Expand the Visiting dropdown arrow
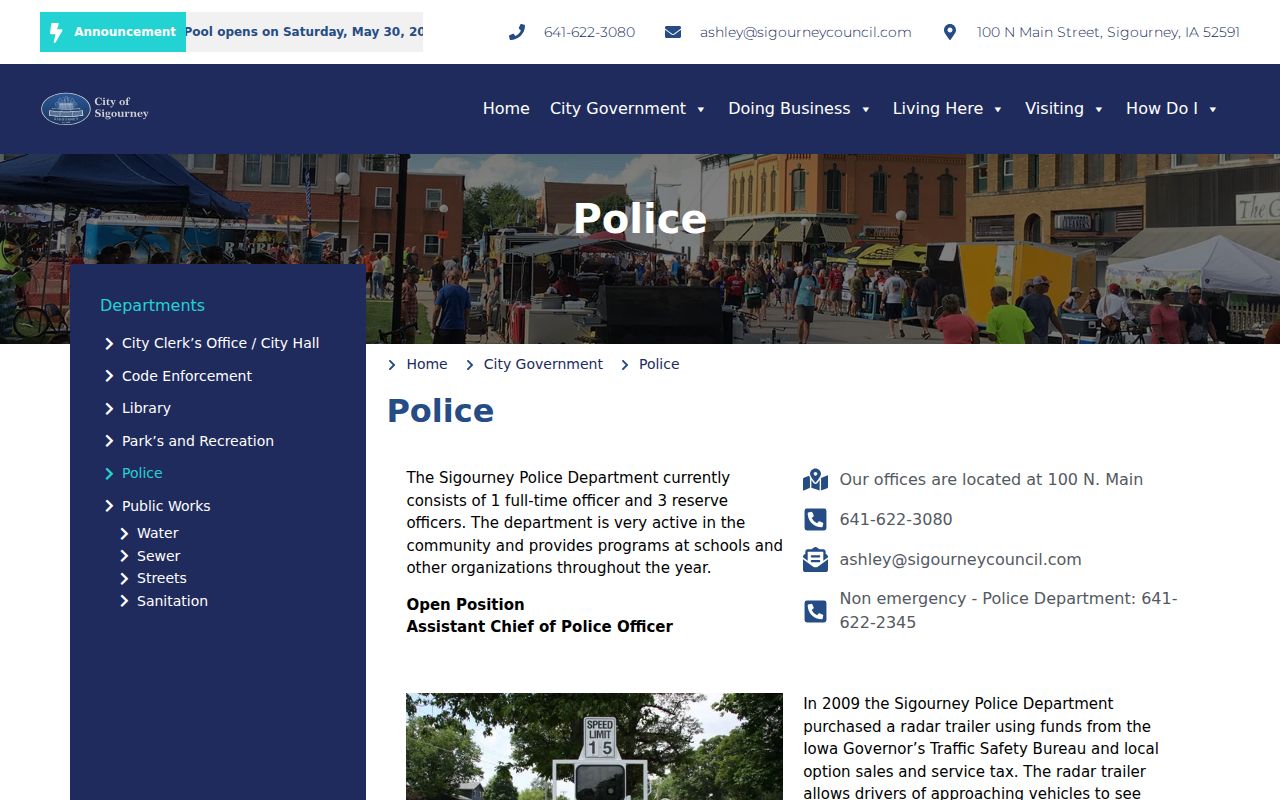Viewport: 1280px width, 800px height. point(1099,109)
